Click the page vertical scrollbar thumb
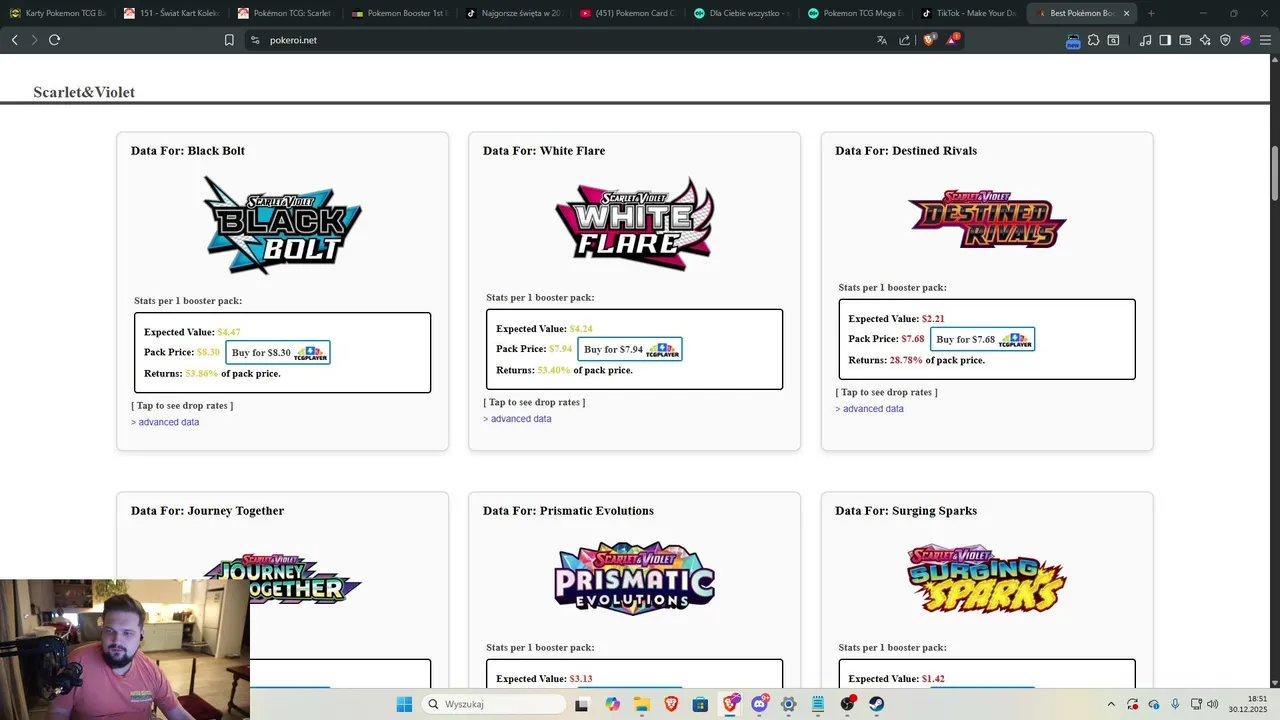This screenshot has height=720, width=1280. tap(1275, 173)
